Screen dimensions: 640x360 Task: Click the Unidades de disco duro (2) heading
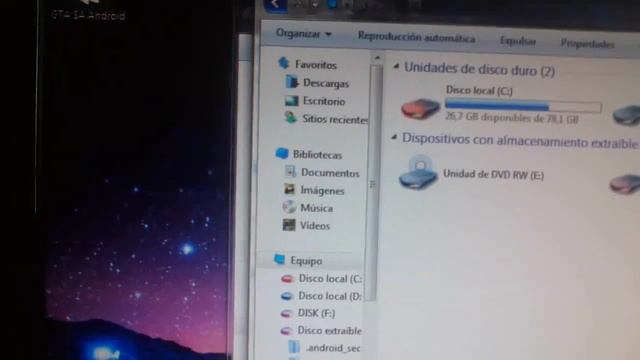coord(479,70)
